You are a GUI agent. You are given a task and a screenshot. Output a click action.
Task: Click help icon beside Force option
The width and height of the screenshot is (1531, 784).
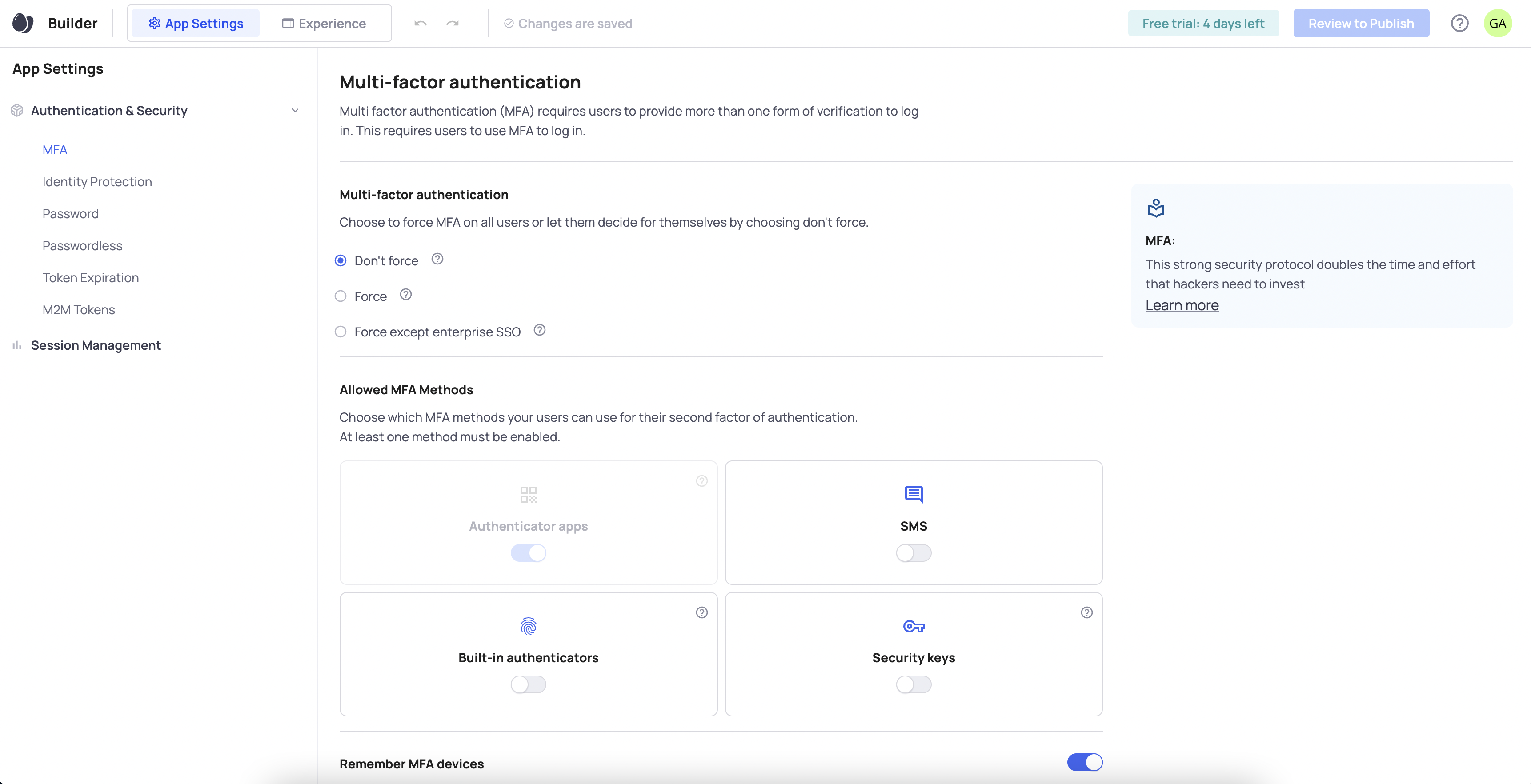tap(406, 295)
